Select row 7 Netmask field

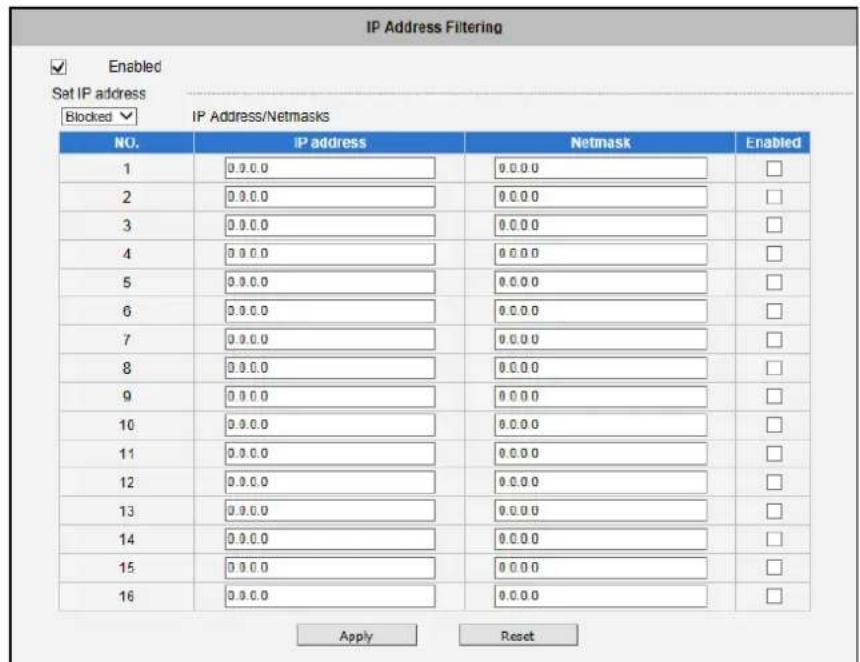[x=601, y=340]
